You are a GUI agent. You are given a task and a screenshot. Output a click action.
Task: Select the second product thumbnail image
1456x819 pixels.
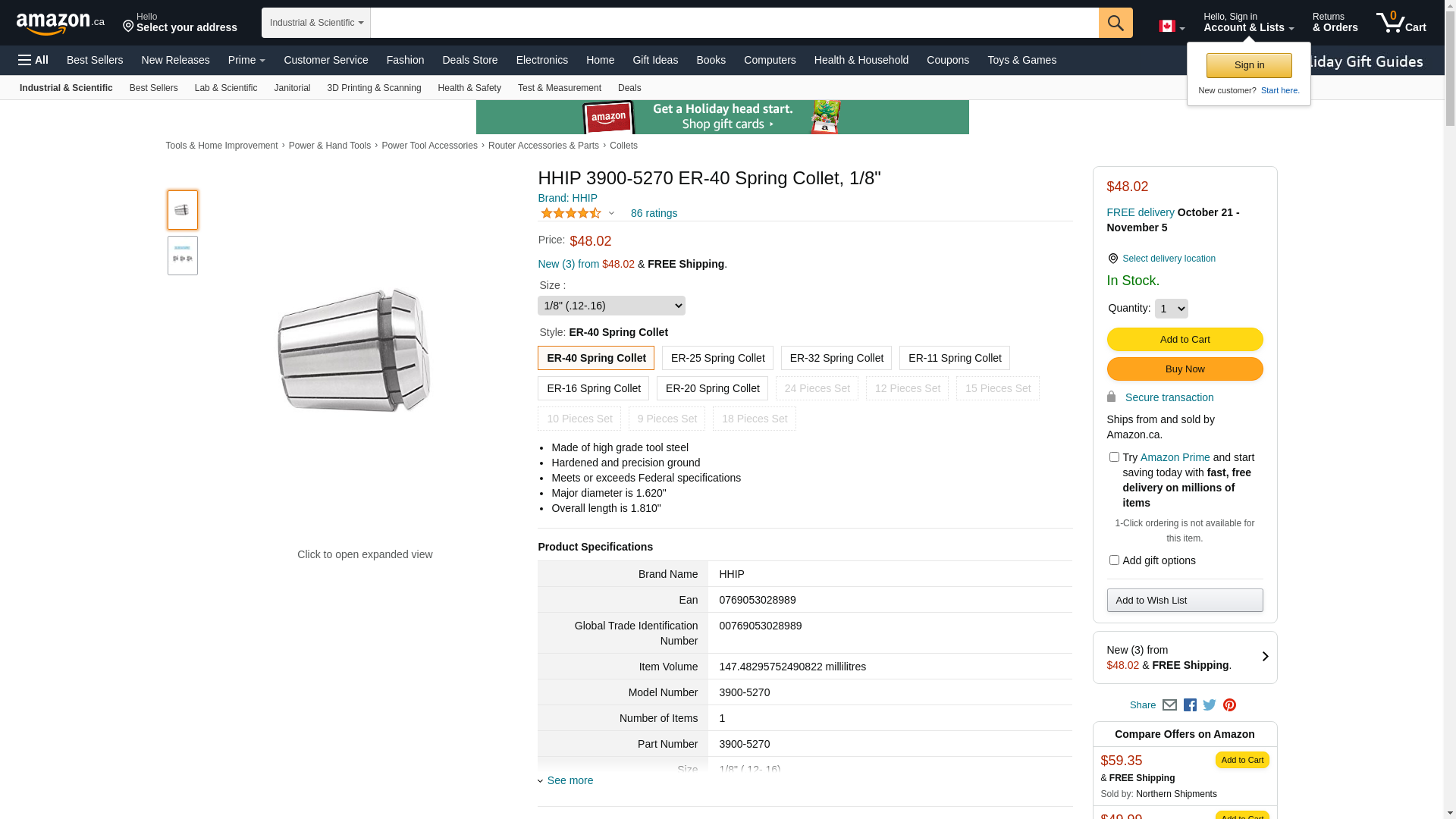click(x=183, y=256)
